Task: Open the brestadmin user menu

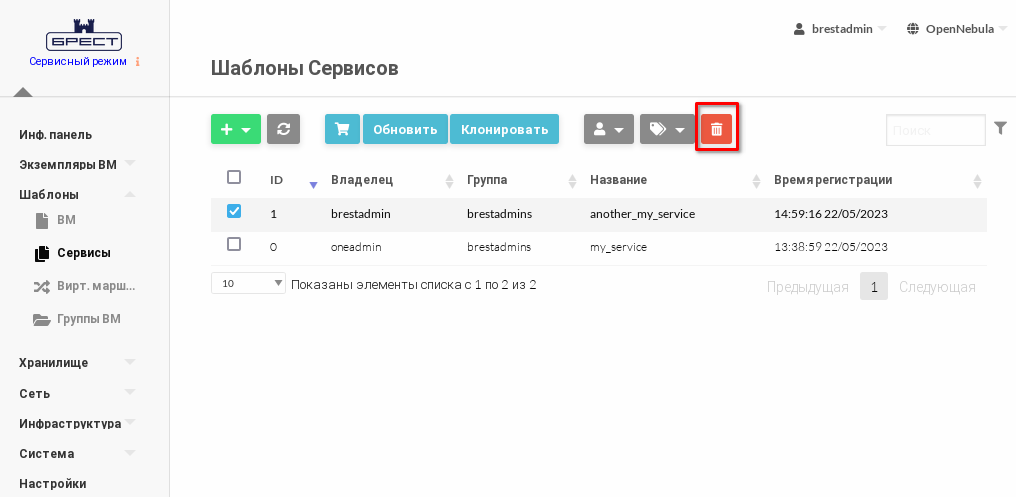Action: pos(840,29)
